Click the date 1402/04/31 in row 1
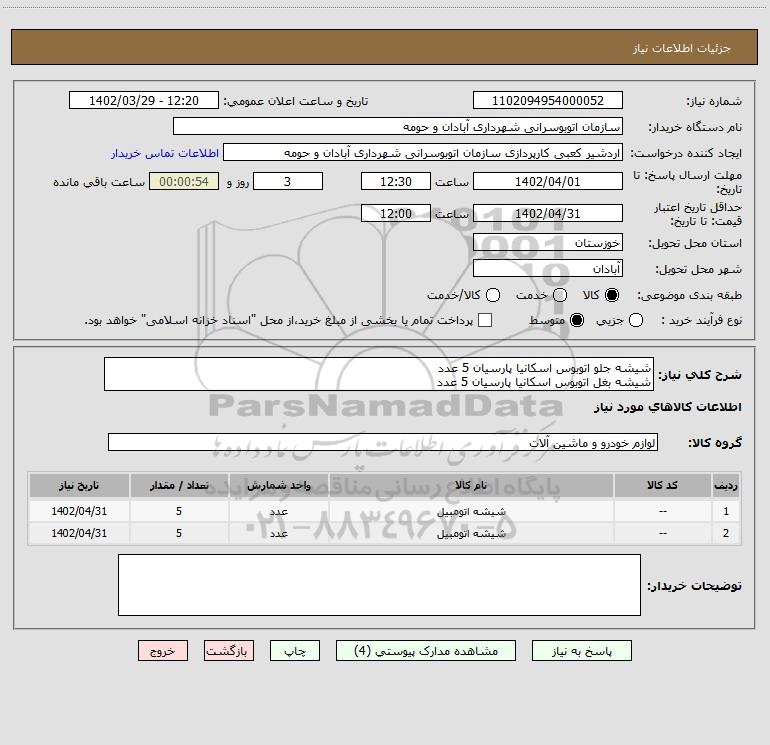This screenshot has width=770, height=745. pos(79,511)
